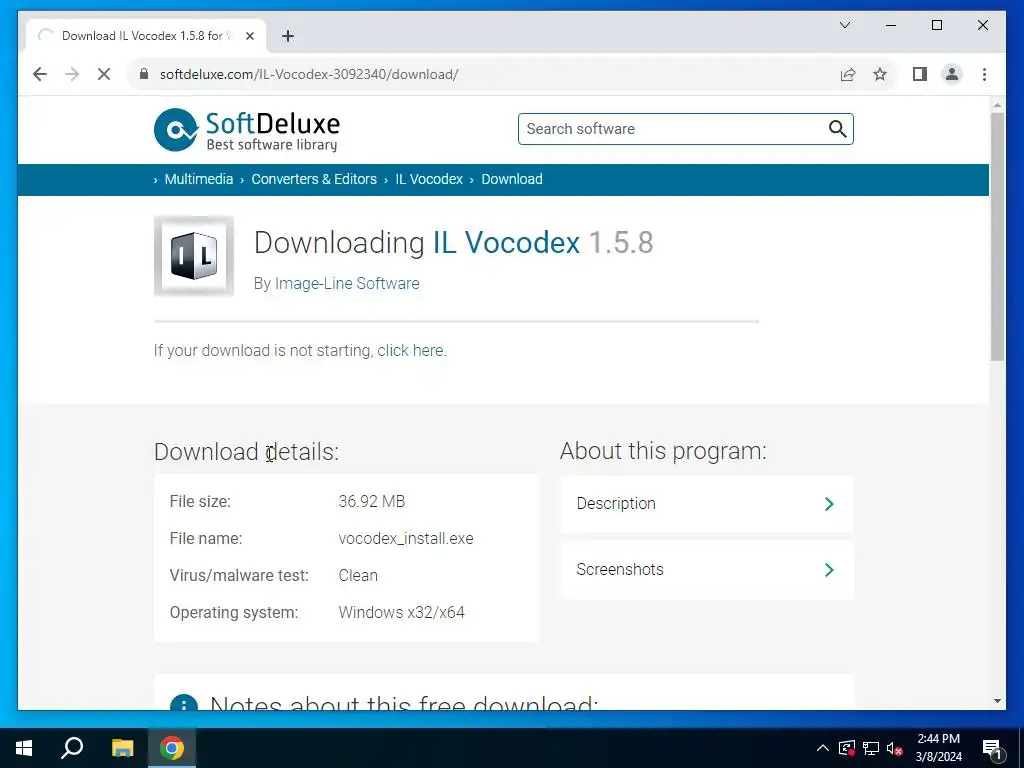The image size is (1024, 768).
Task: Open the Converters & Editors breadcrumb
Action: (314, 179)
